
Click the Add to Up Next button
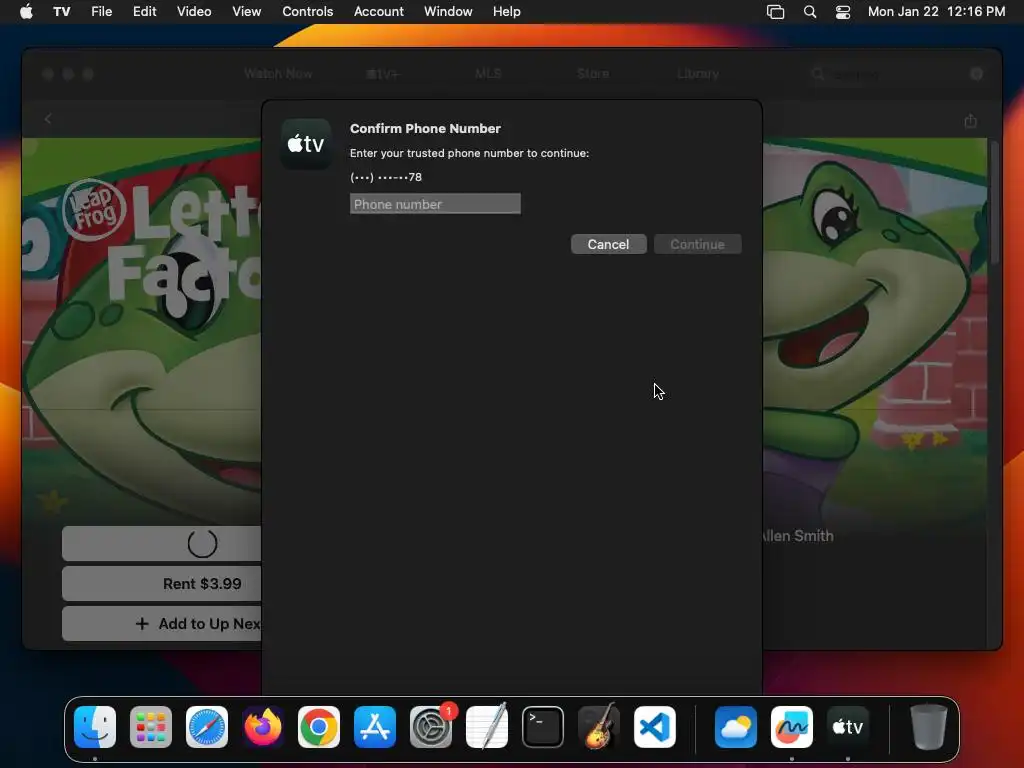pos(162,624)
